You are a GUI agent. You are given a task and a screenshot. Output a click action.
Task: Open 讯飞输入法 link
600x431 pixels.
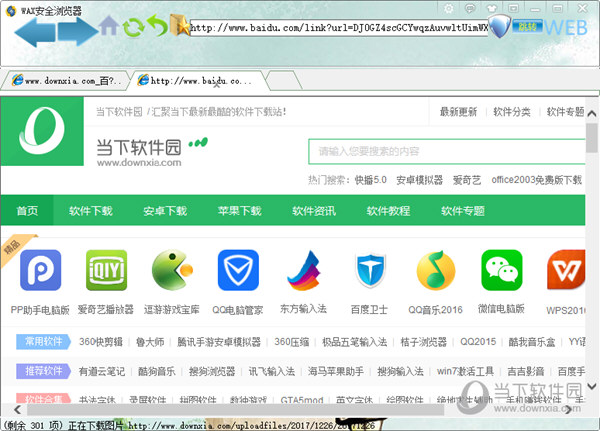271,371
